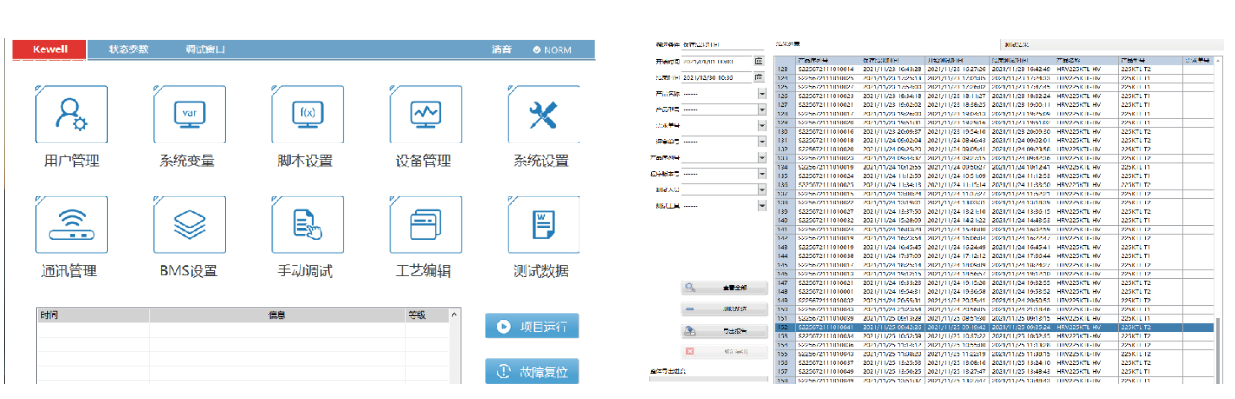Screen dimensions: 1235x399
Task: Open 通讯管理 wifi router icon
Action: point(72,224)
